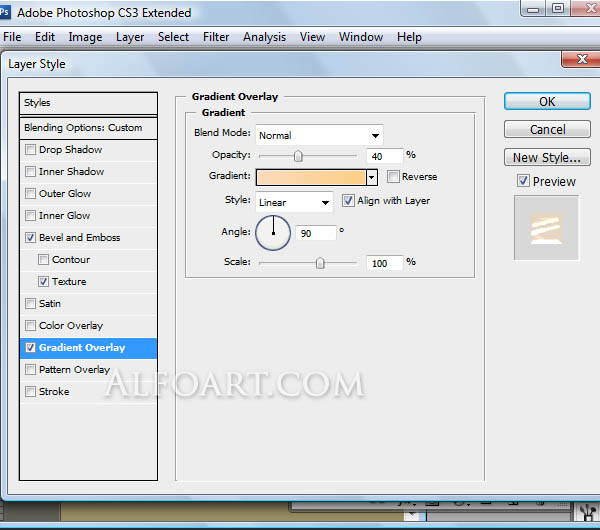The width and height of the screenshot is (600, 530).
Task: Confirm with the OK button
Action: tap(547, 101)
